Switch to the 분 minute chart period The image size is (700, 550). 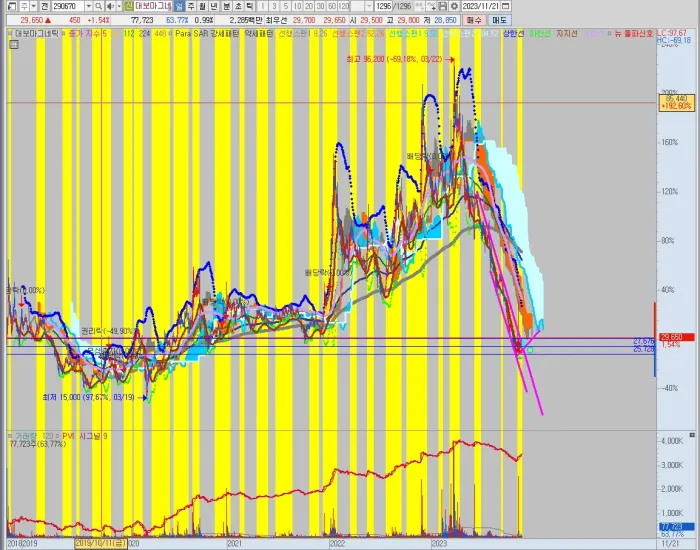tap(226, 6)
